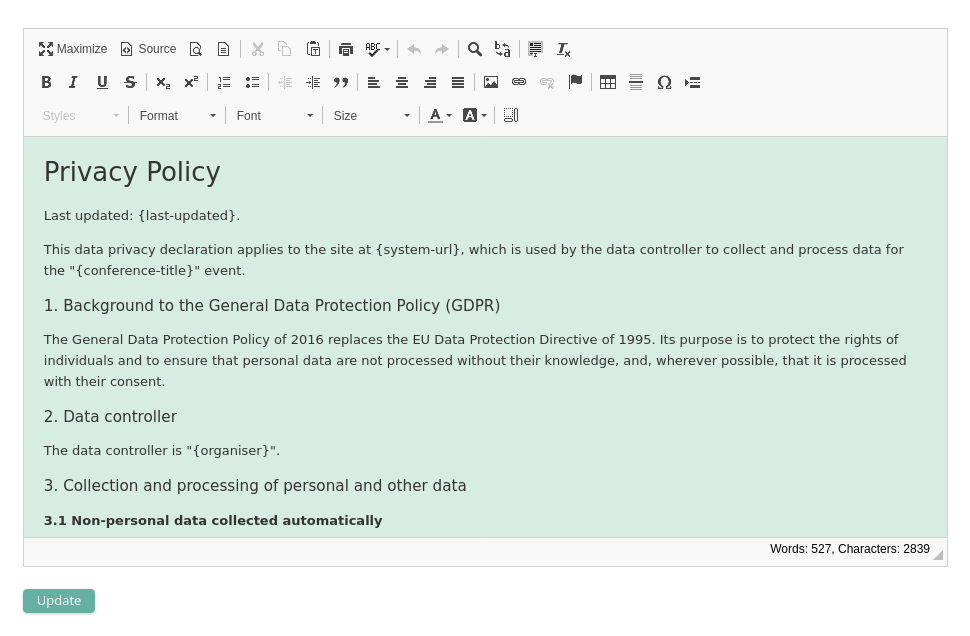
Task: Click the Print icon
Action: [346, 49]
